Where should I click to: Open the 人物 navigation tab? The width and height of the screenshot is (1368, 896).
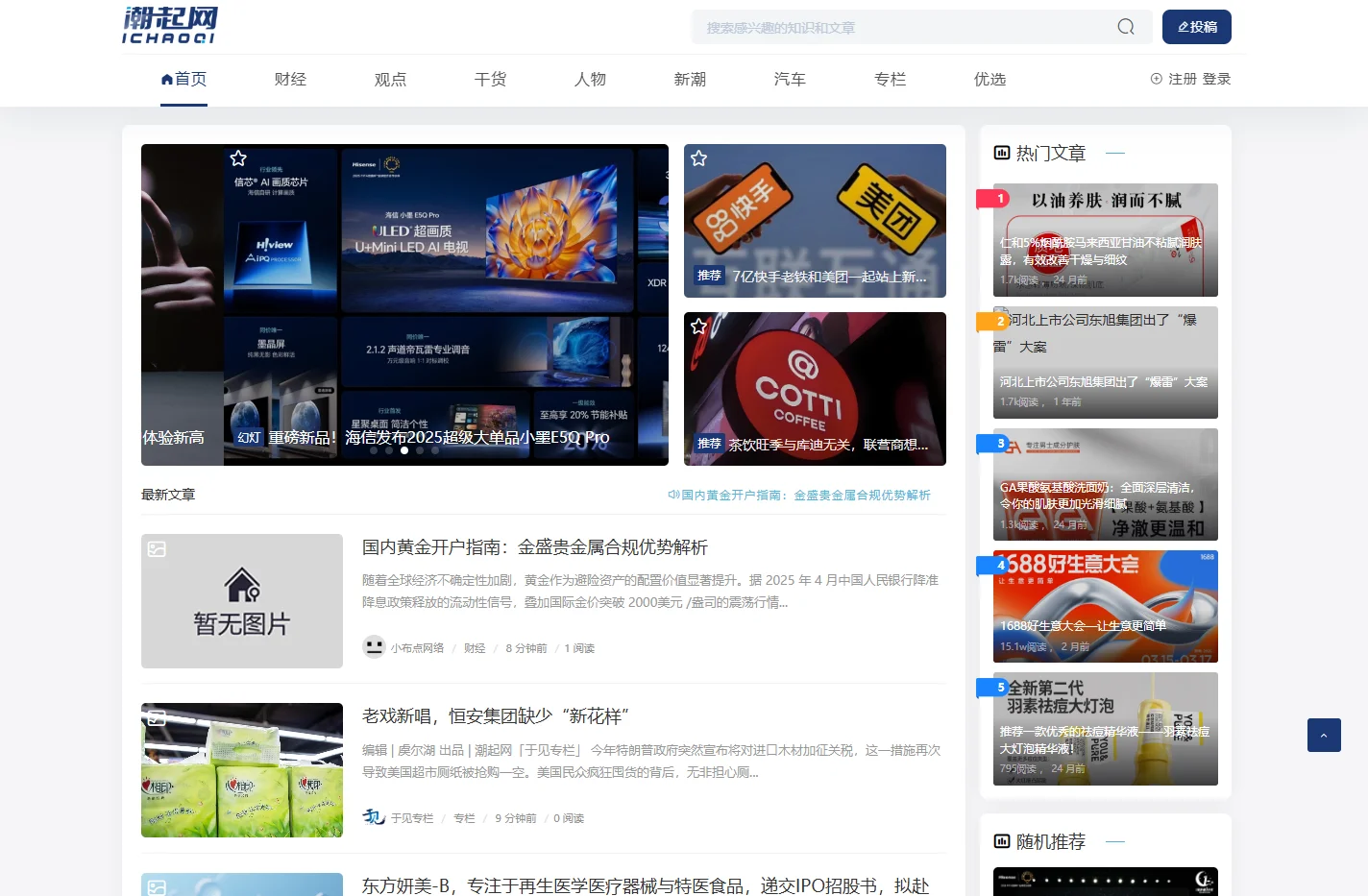click(x=590, y=79)
